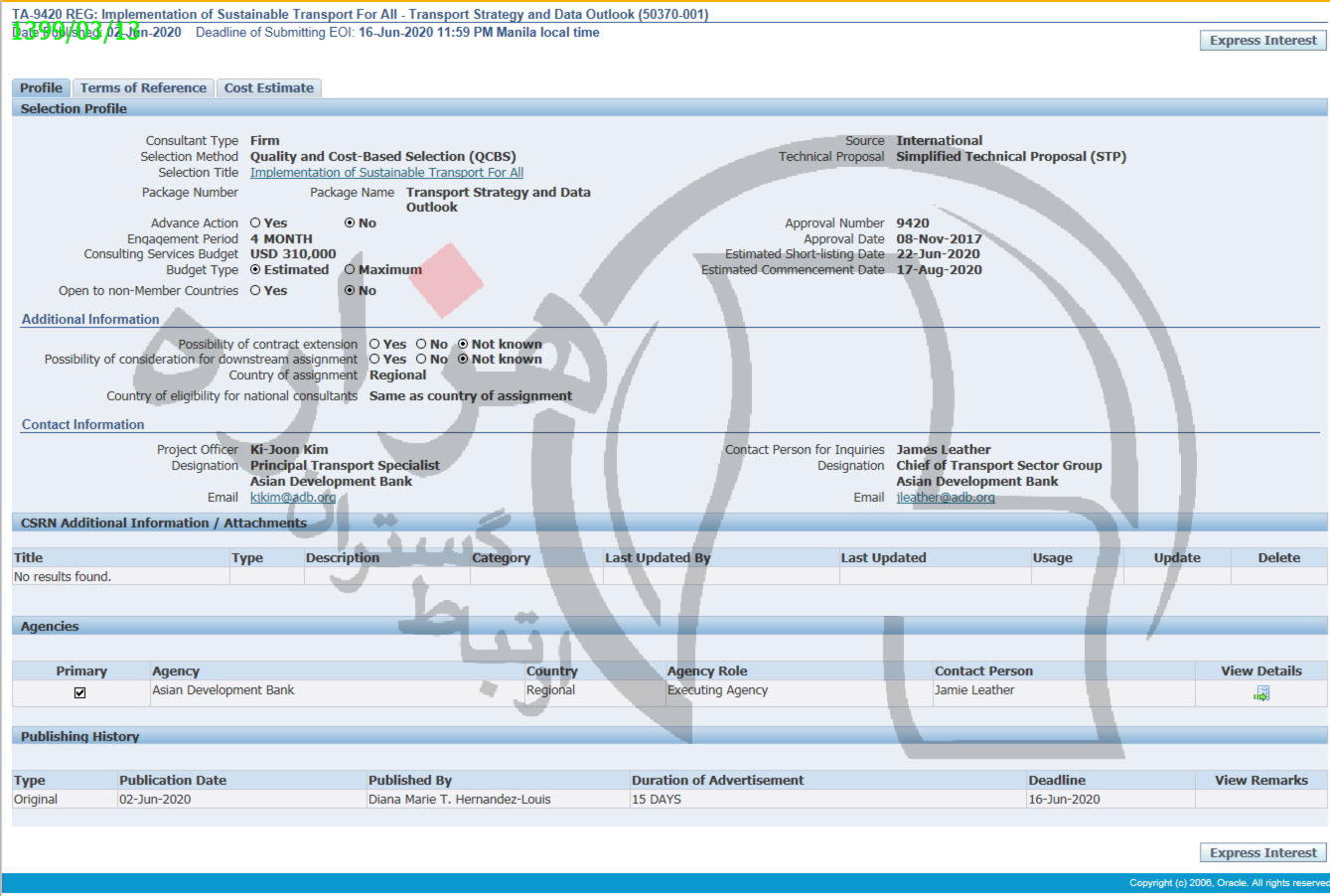
Task: Open the Cost Estimate tab
Action: coord(268,88)
